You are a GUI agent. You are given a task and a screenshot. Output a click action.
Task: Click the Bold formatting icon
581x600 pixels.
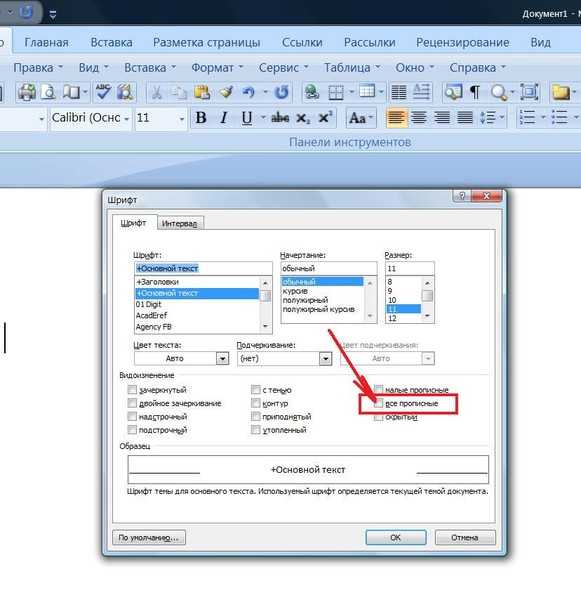click(201, 118)
